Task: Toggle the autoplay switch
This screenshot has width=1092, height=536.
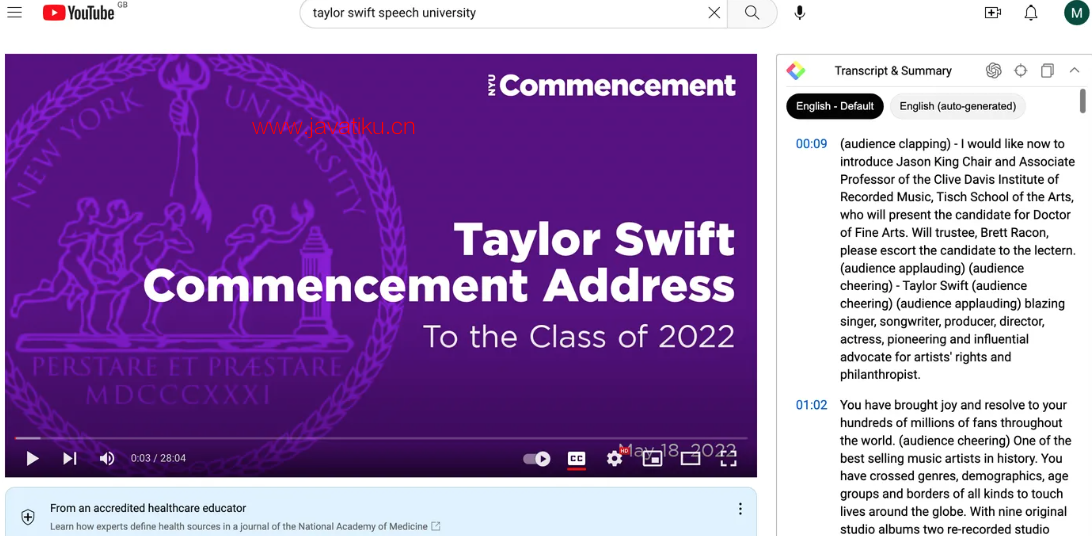Action: [536, 459]
